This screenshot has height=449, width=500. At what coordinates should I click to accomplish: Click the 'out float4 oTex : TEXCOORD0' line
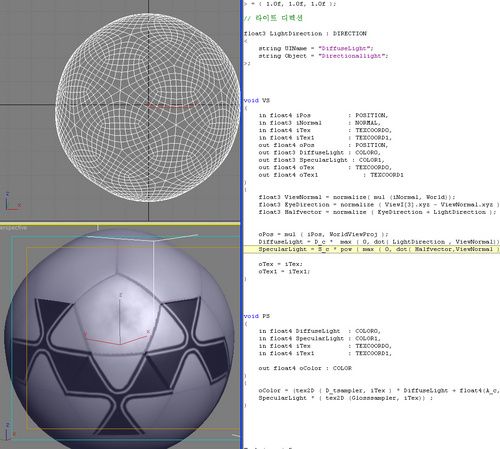(x=325, y=167)
